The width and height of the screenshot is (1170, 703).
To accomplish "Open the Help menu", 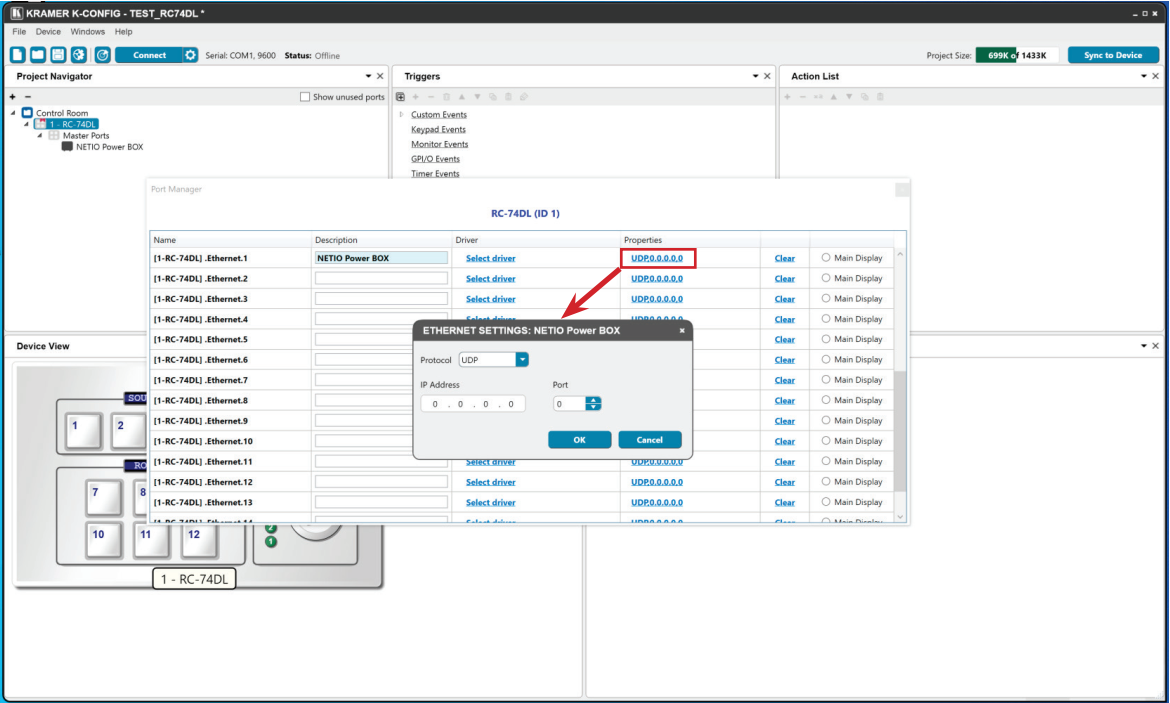I will (x=123, y=31).
